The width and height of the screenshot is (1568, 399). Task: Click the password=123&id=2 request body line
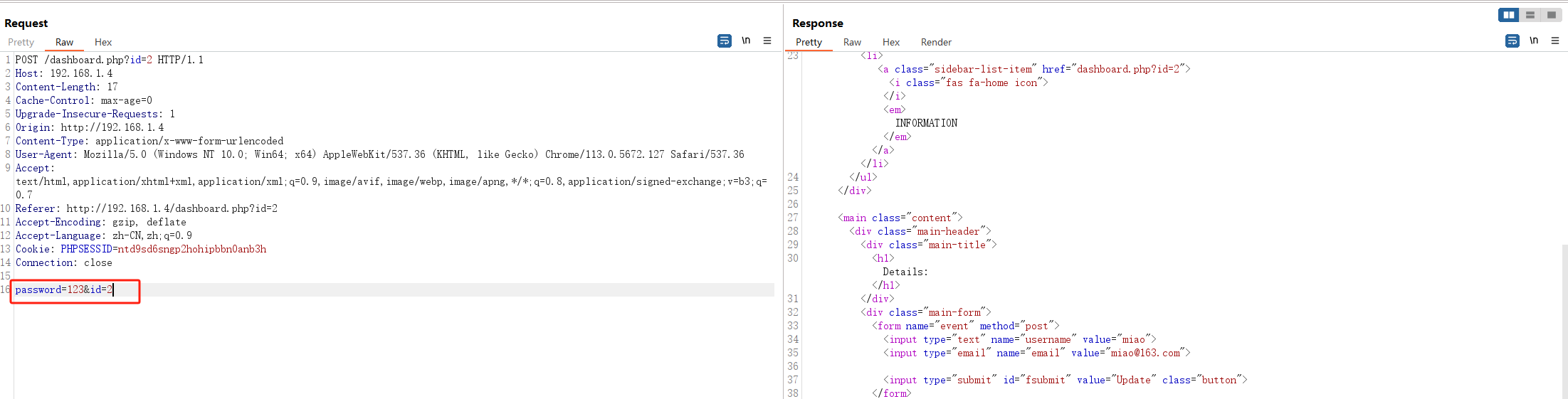64,289
